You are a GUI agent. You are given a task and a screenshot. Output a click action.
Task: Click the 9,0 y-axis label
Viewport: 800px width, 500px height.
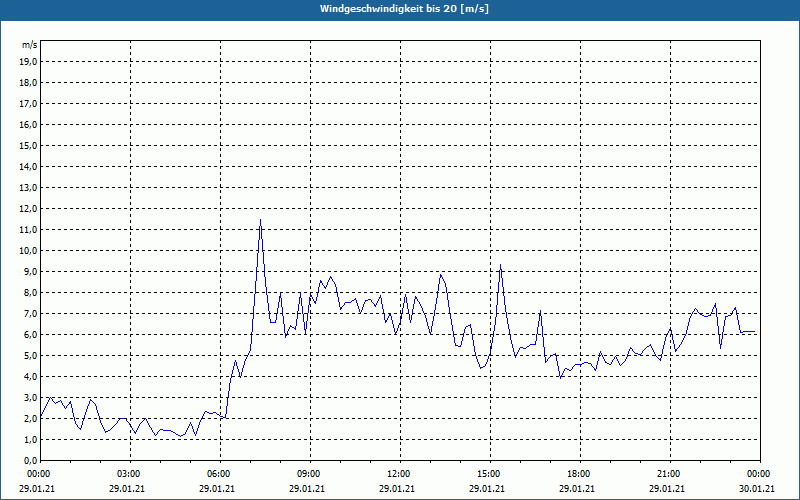(x=30, y=271)
